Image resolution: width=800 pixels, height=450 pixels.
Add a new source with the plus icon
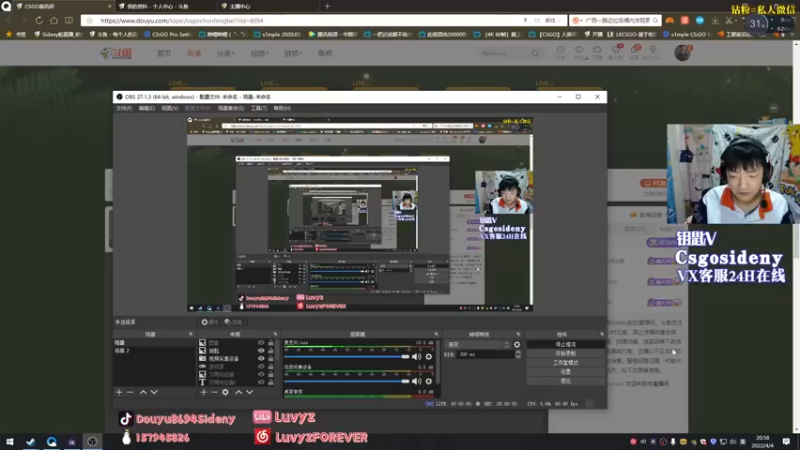[x=204, y=392]
